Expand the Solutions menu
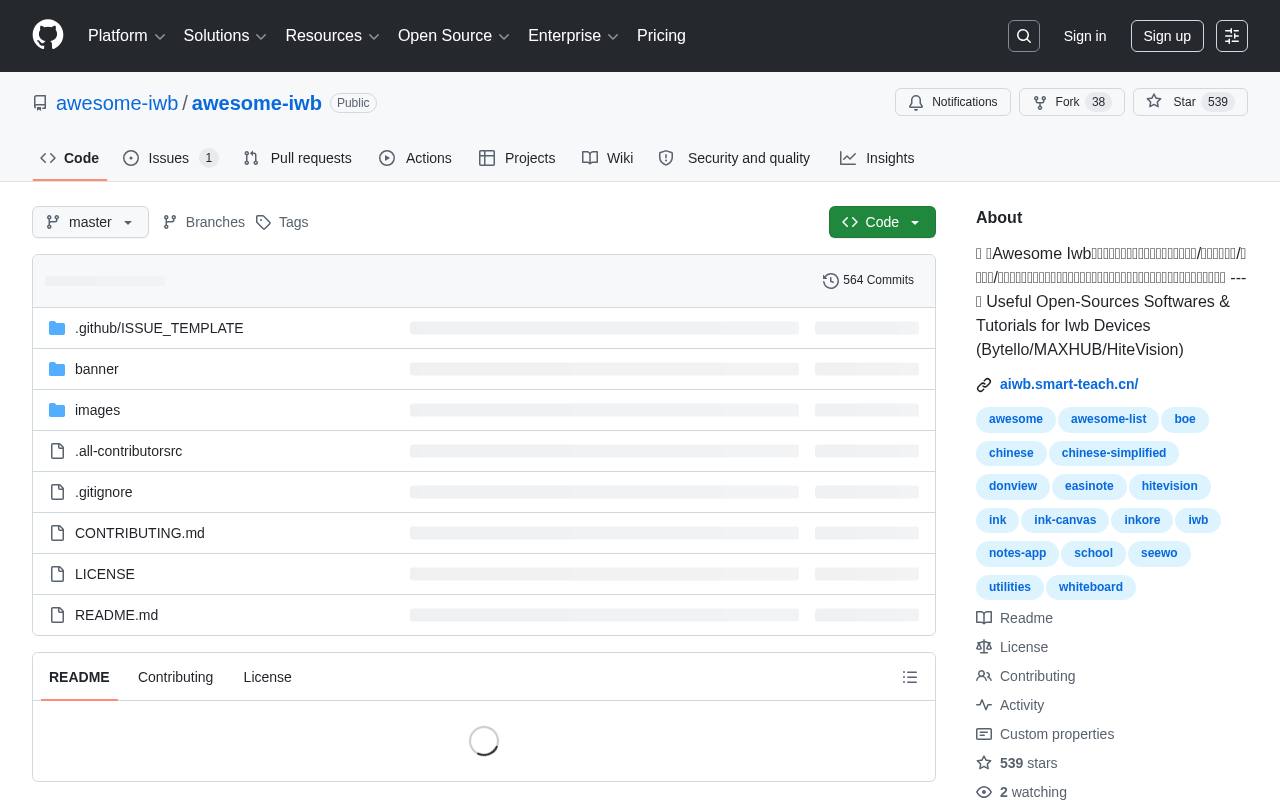This screenshot has height=800, width=1280. 225,36
